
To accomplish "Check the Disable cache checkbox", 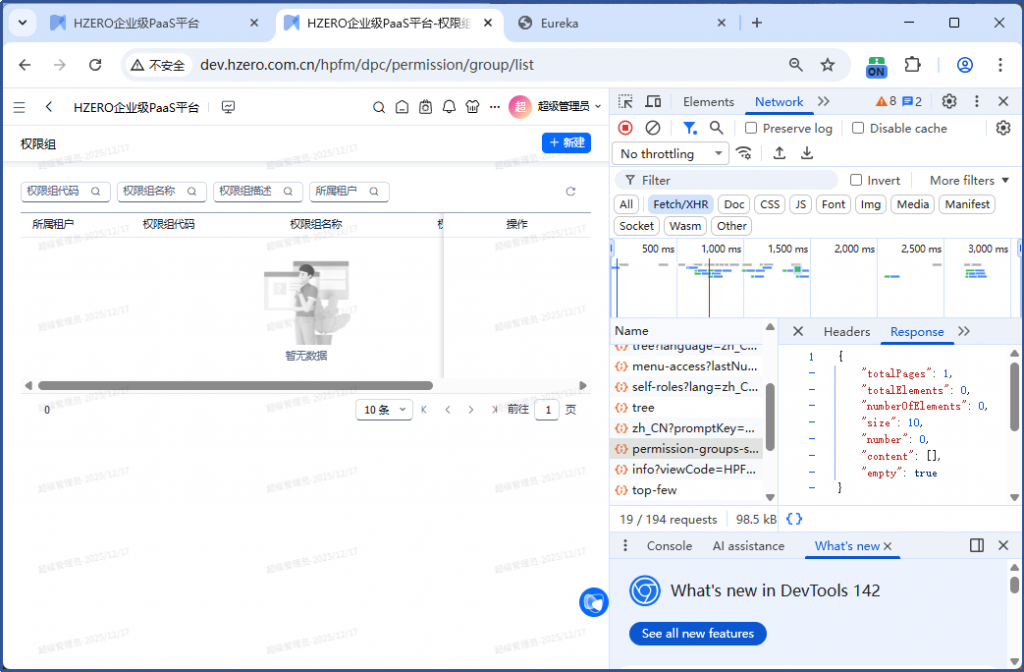I will tap(858, 128).
